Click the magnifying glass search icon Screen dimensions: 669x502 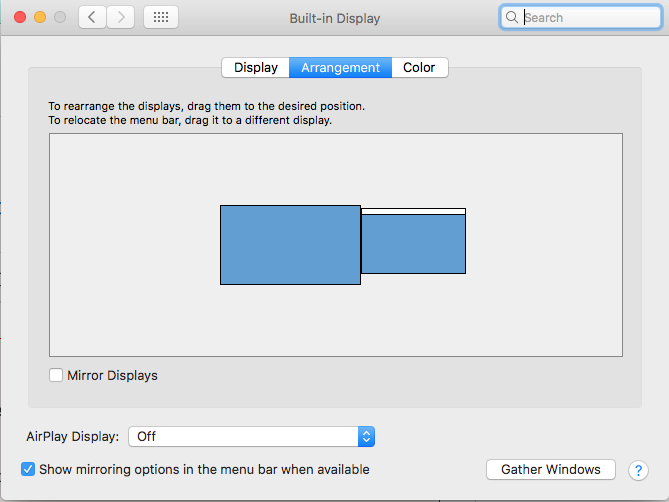click(512, 17)
